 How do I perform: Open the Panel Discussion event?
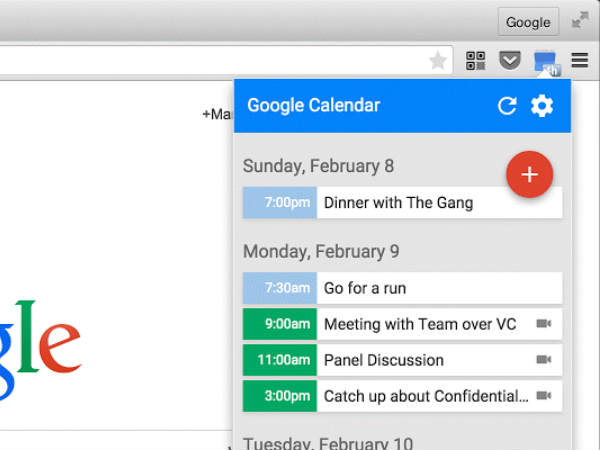384,360
